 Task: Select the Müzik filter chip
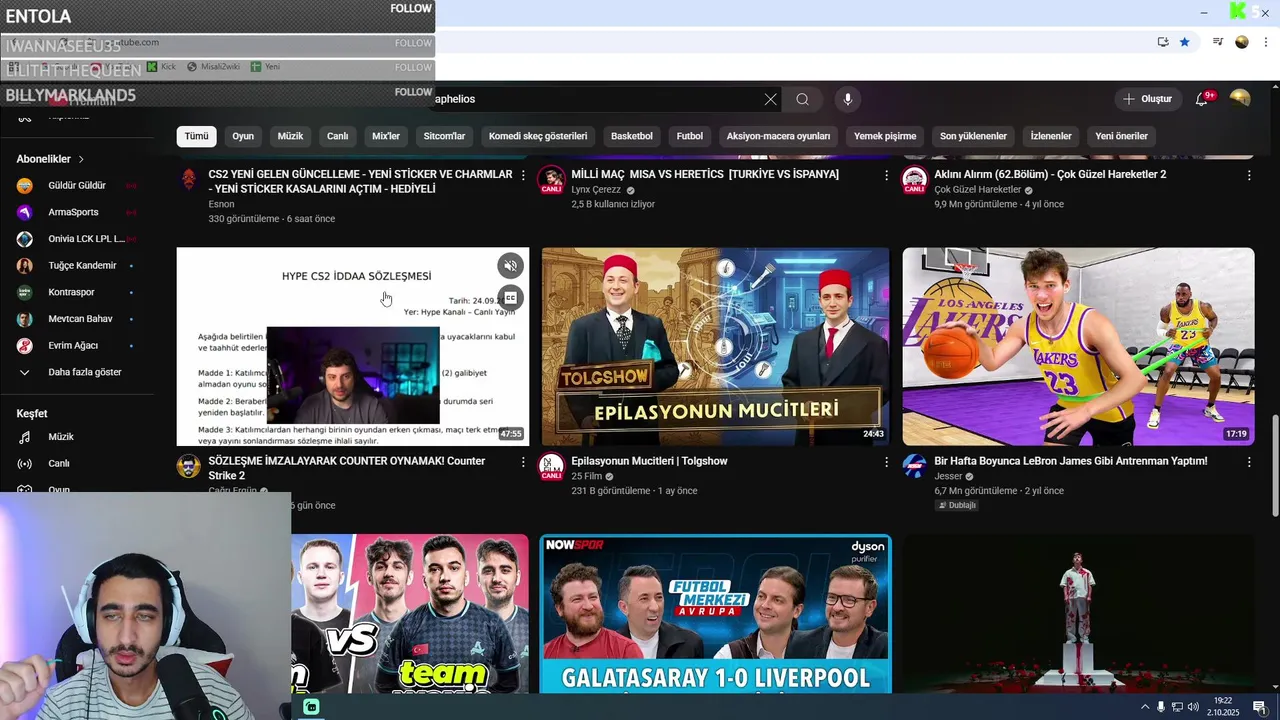(290, 136)
